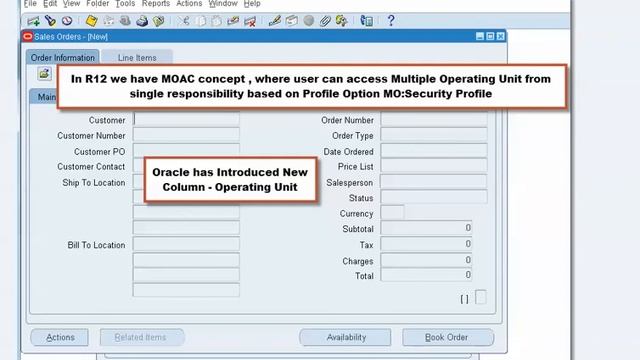Viewport: 640px width, 360px height.
Task: Open the File menu
Action: [x=31, y=4]
